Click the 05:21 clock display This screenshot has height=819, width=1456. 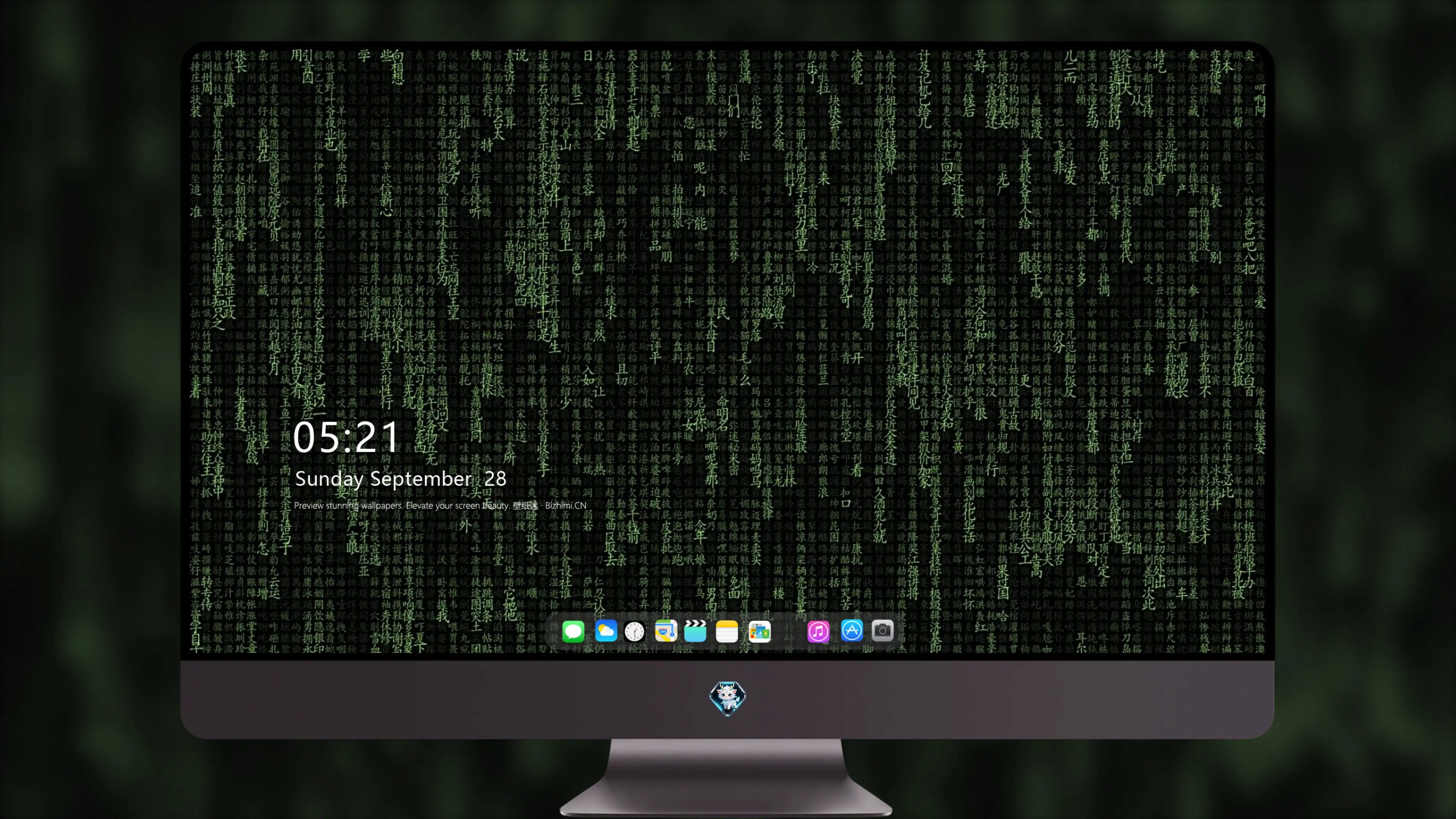pyautogui.click(x=346, y=437)
